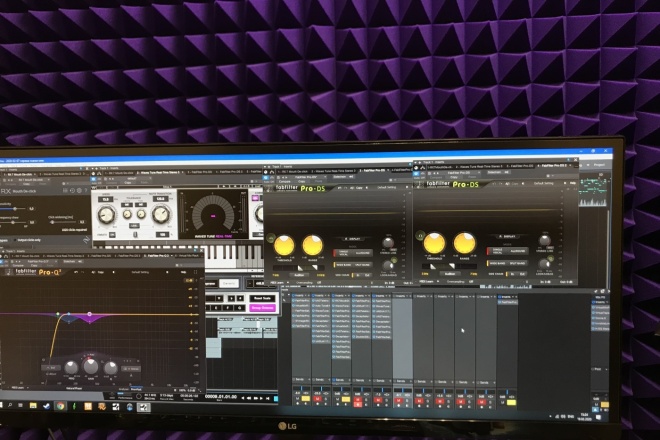Open Windows Start menu

tap(1, 405)
